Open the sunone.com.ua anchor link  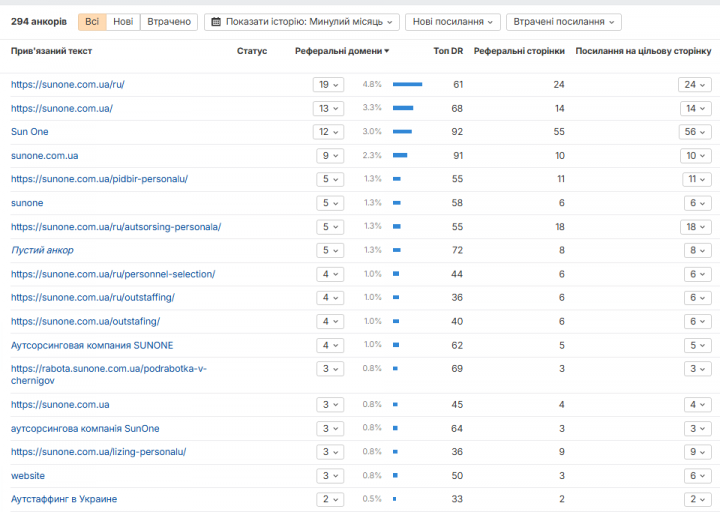click(x=45, y=156)
